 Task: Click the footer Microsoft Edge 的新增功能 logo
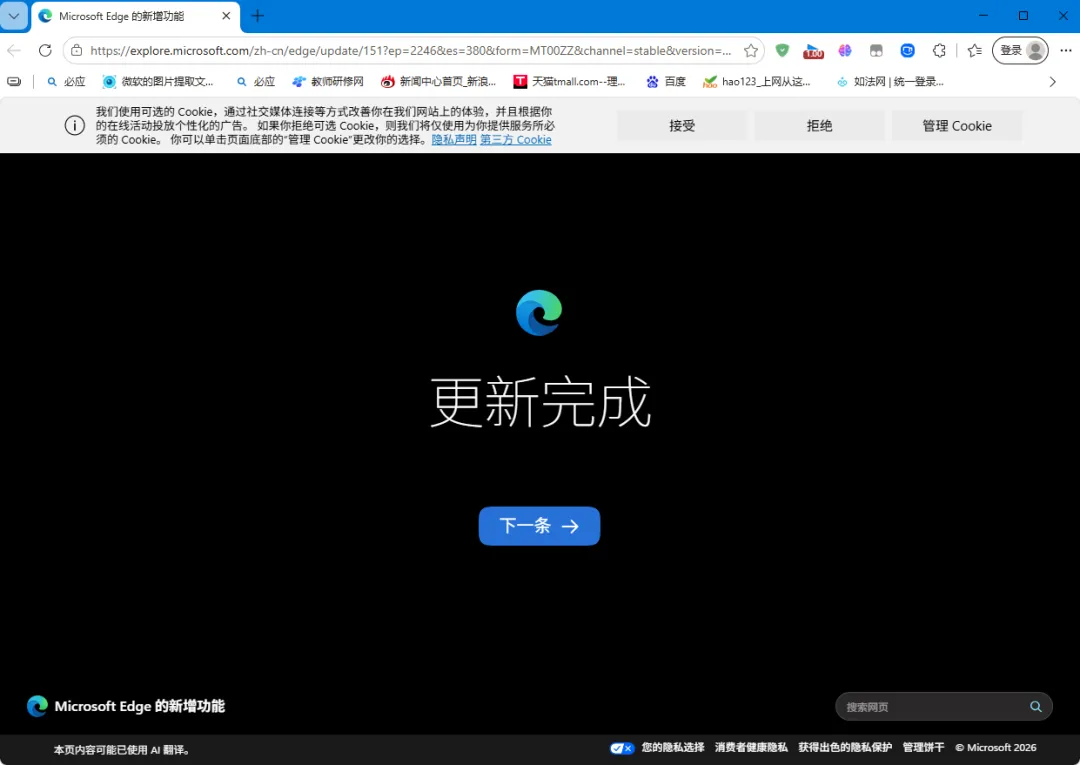coord(125,706)
